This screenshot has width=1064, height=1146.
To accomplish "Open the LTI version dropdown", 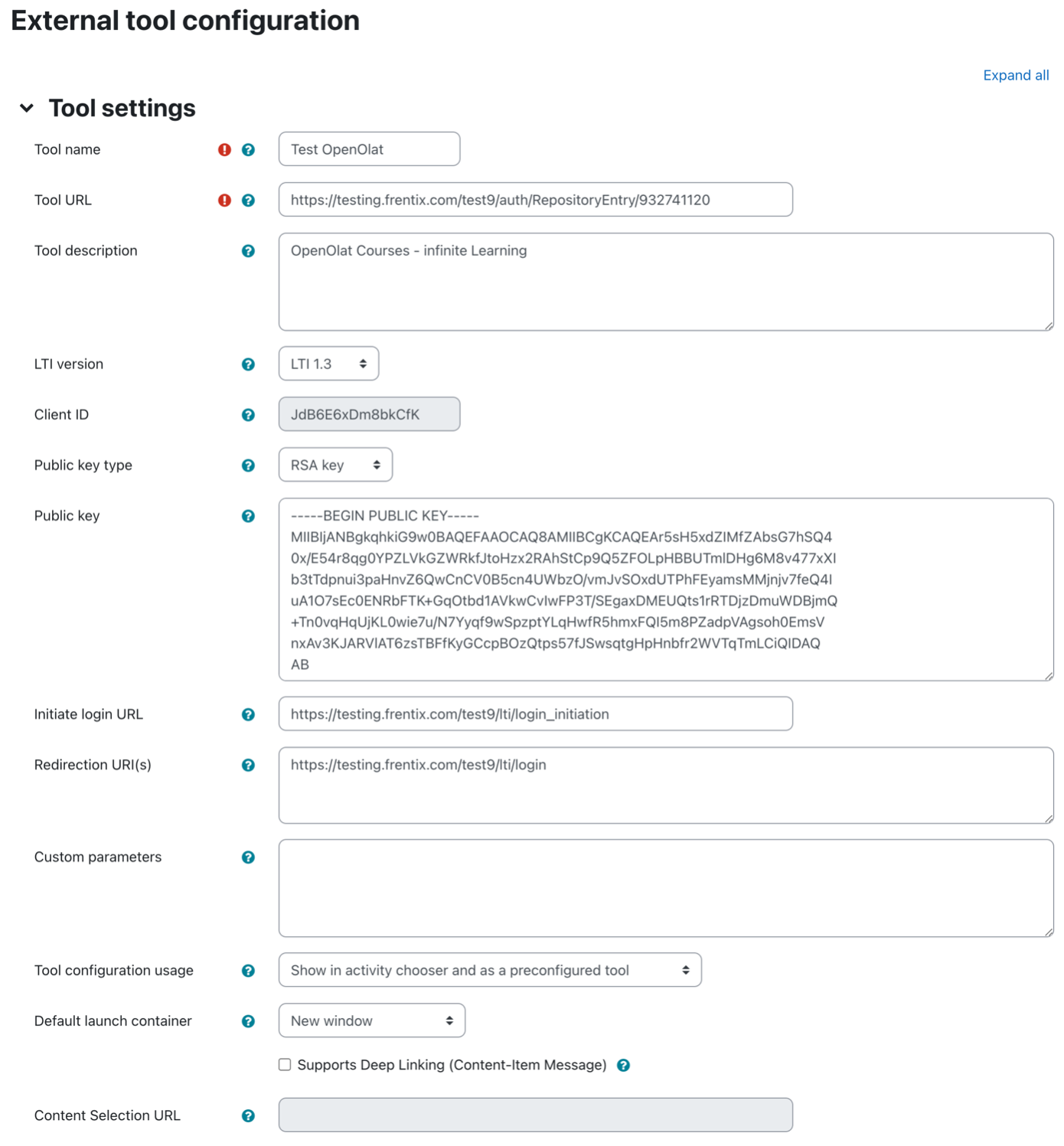I will [328, 364].
